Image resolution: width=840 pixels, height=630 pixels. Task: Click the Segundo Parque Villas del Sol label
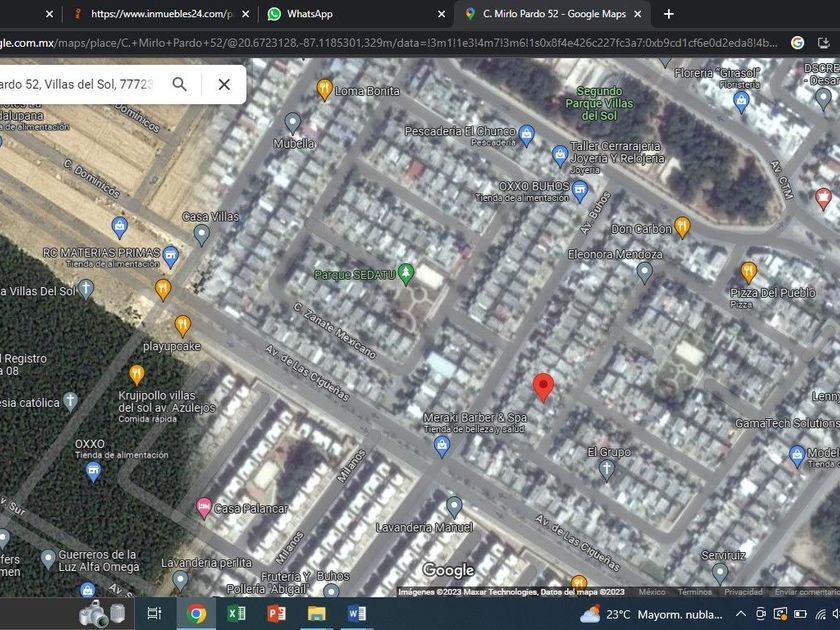[599, 103]
